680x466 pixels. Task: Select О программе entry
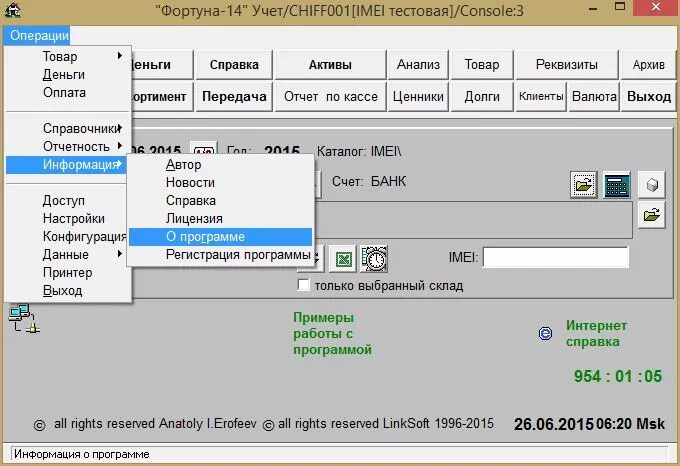[x=220, y=237]
